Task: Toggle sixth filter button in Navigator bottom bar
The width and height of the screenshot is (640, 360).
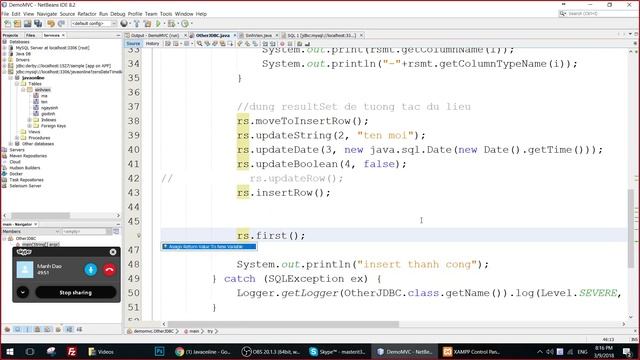Action: (x=58, y=329)
